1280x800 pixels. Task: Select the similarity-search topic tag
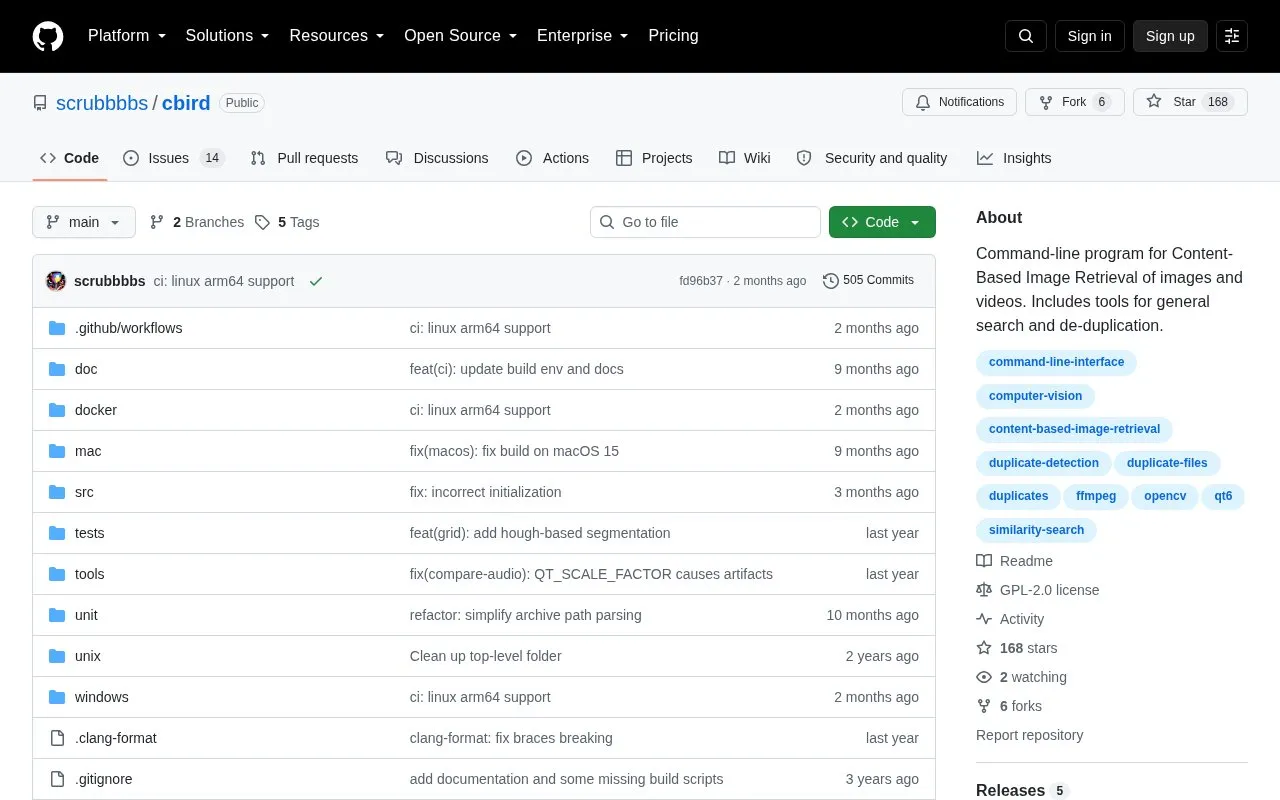[x=1036, y=530]
